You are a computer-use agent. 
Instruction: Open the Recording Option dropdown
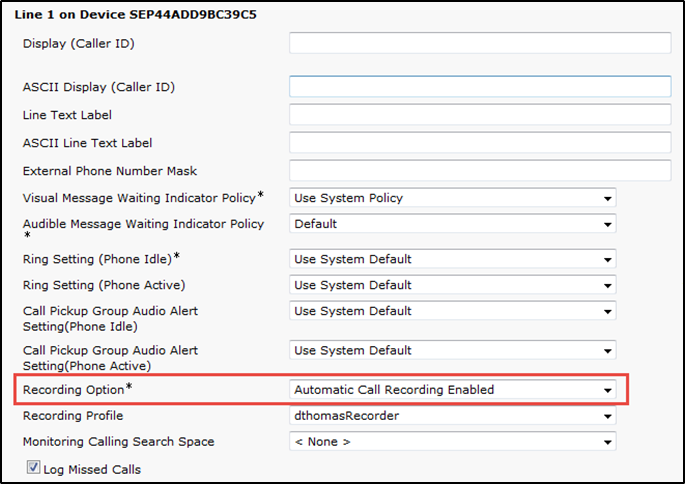(453, 390)
